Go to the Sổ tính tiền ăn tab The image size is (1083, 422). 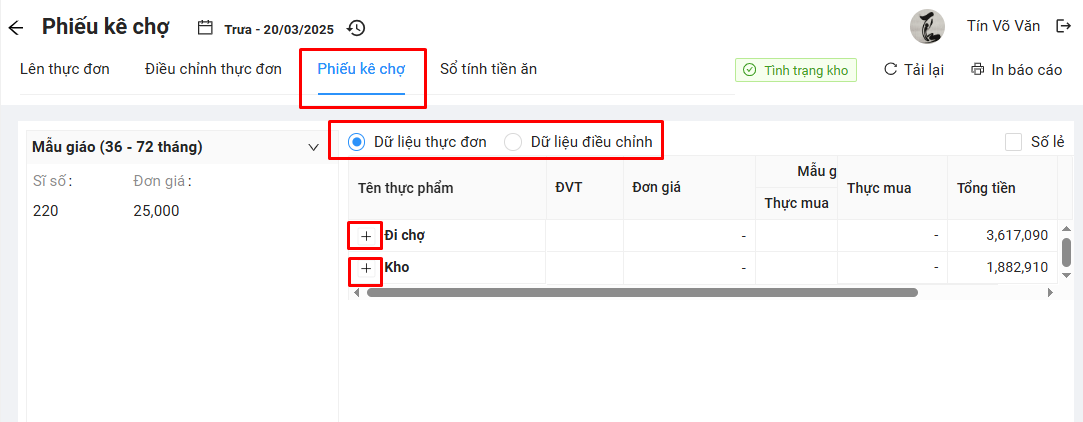488,69
